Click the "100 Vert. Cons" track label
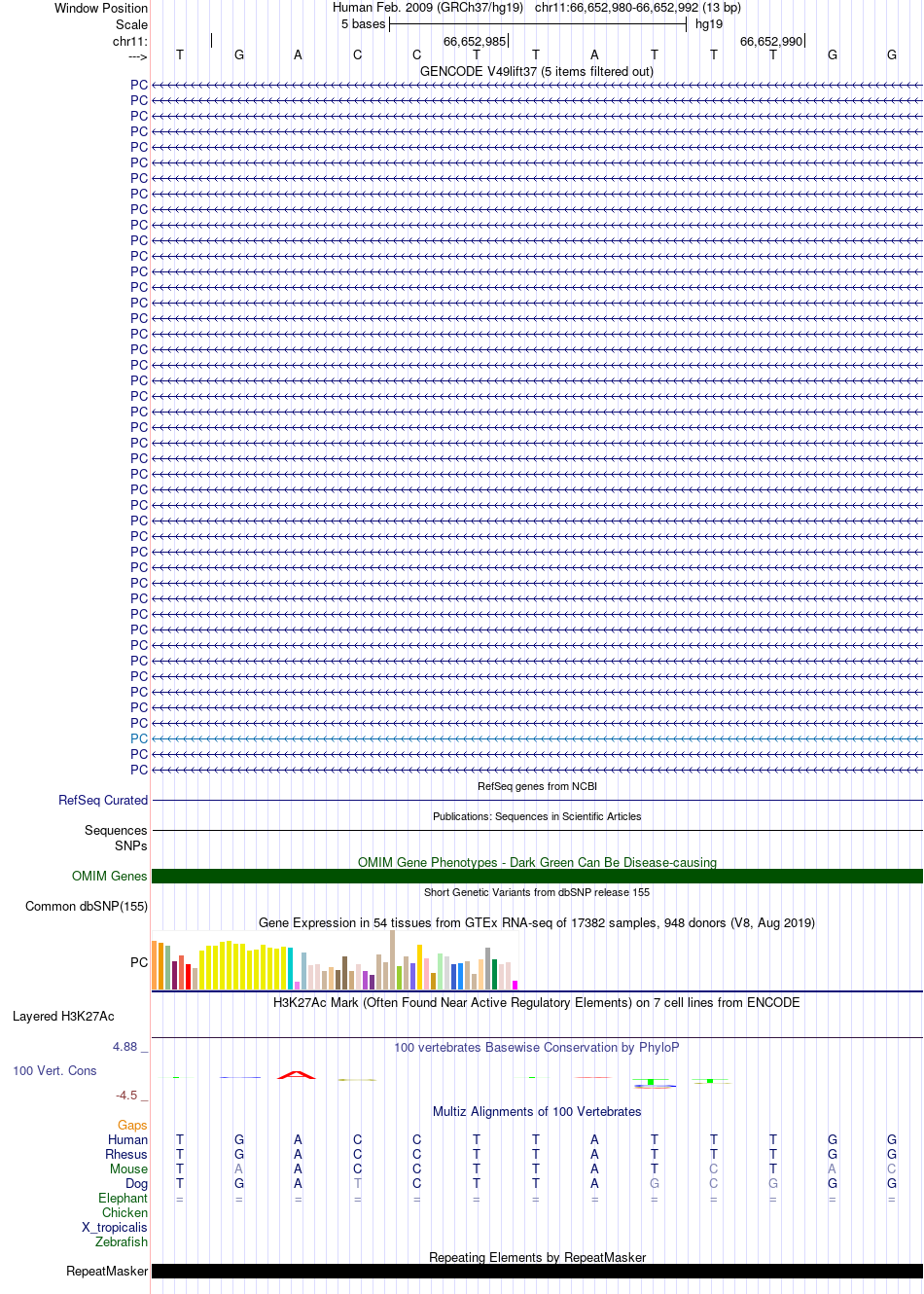Screen dimensions: 924x1294 pos(54,1070)
